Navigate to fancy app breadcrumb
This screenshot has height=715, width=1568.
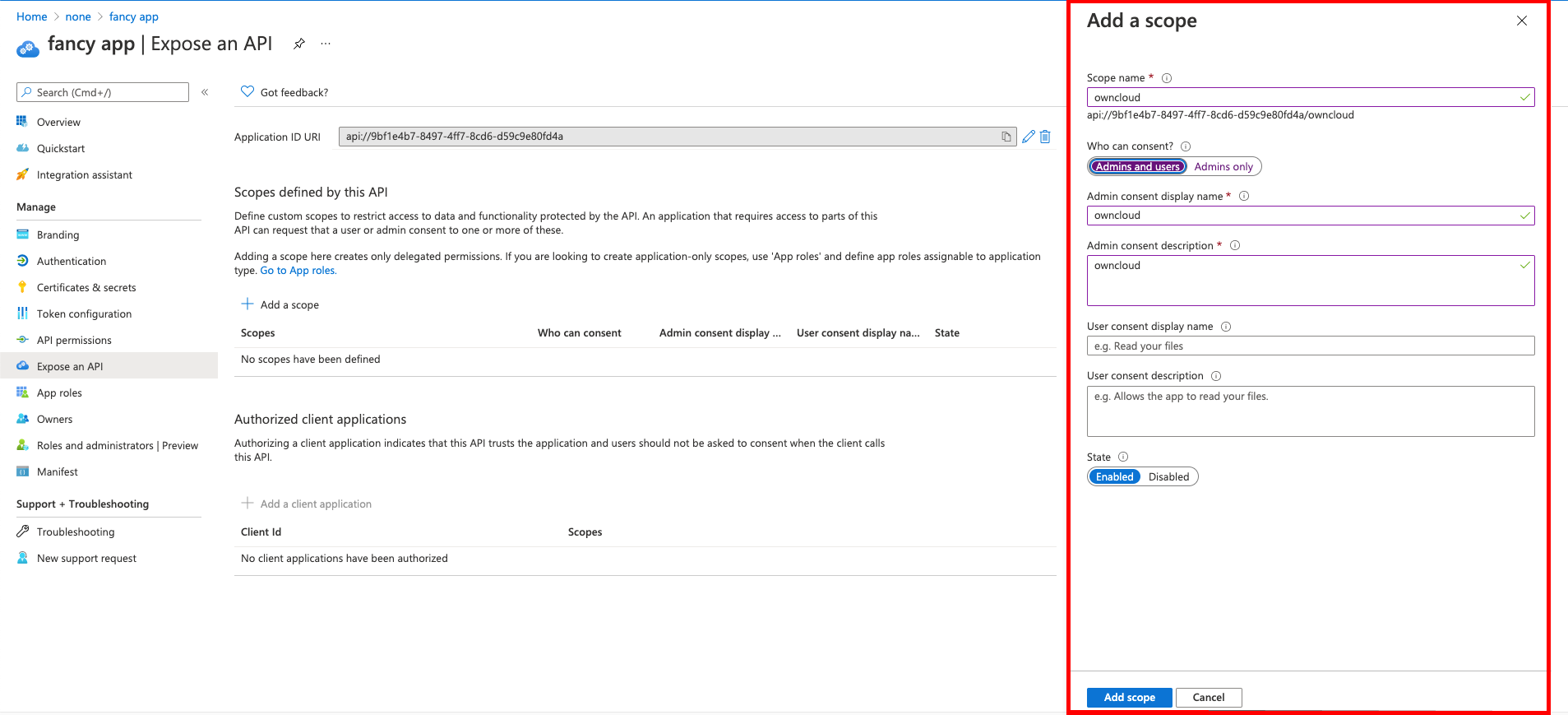point(134,16)
